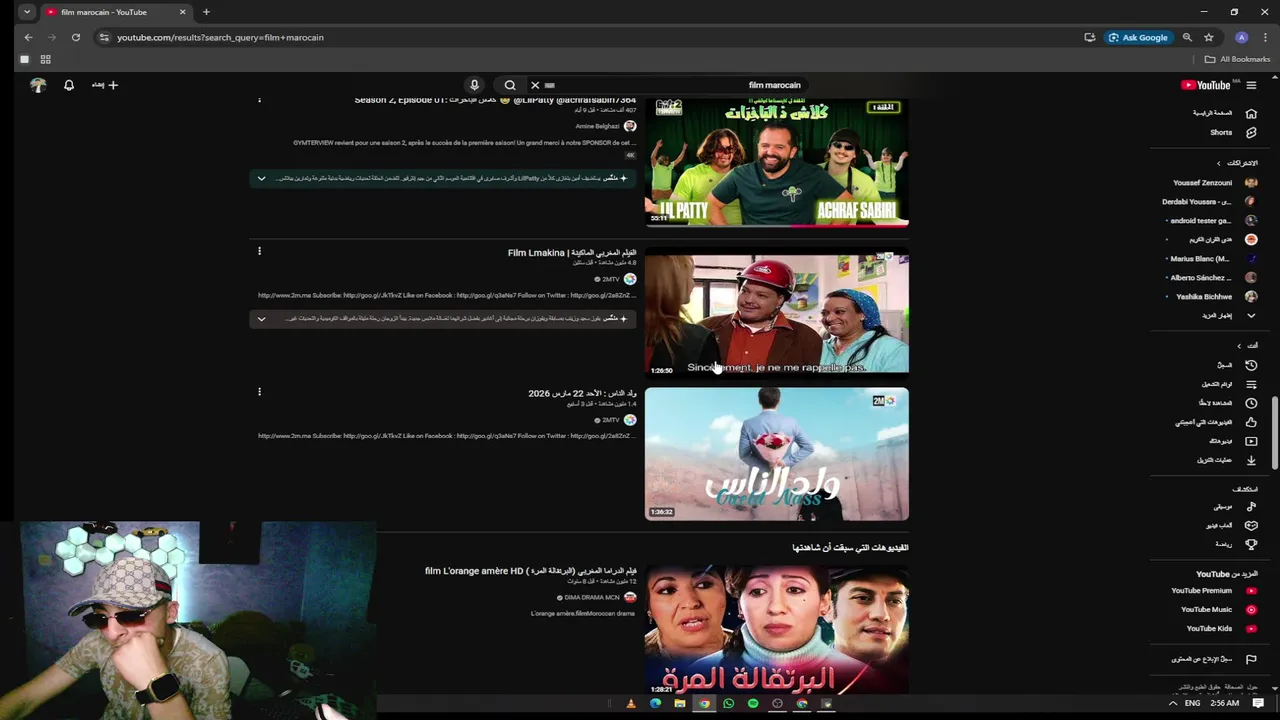This screenshot has height=720, width=1280.
Task: Open DIMA DRAMA MCN channel link
Action: coord(591,597)
